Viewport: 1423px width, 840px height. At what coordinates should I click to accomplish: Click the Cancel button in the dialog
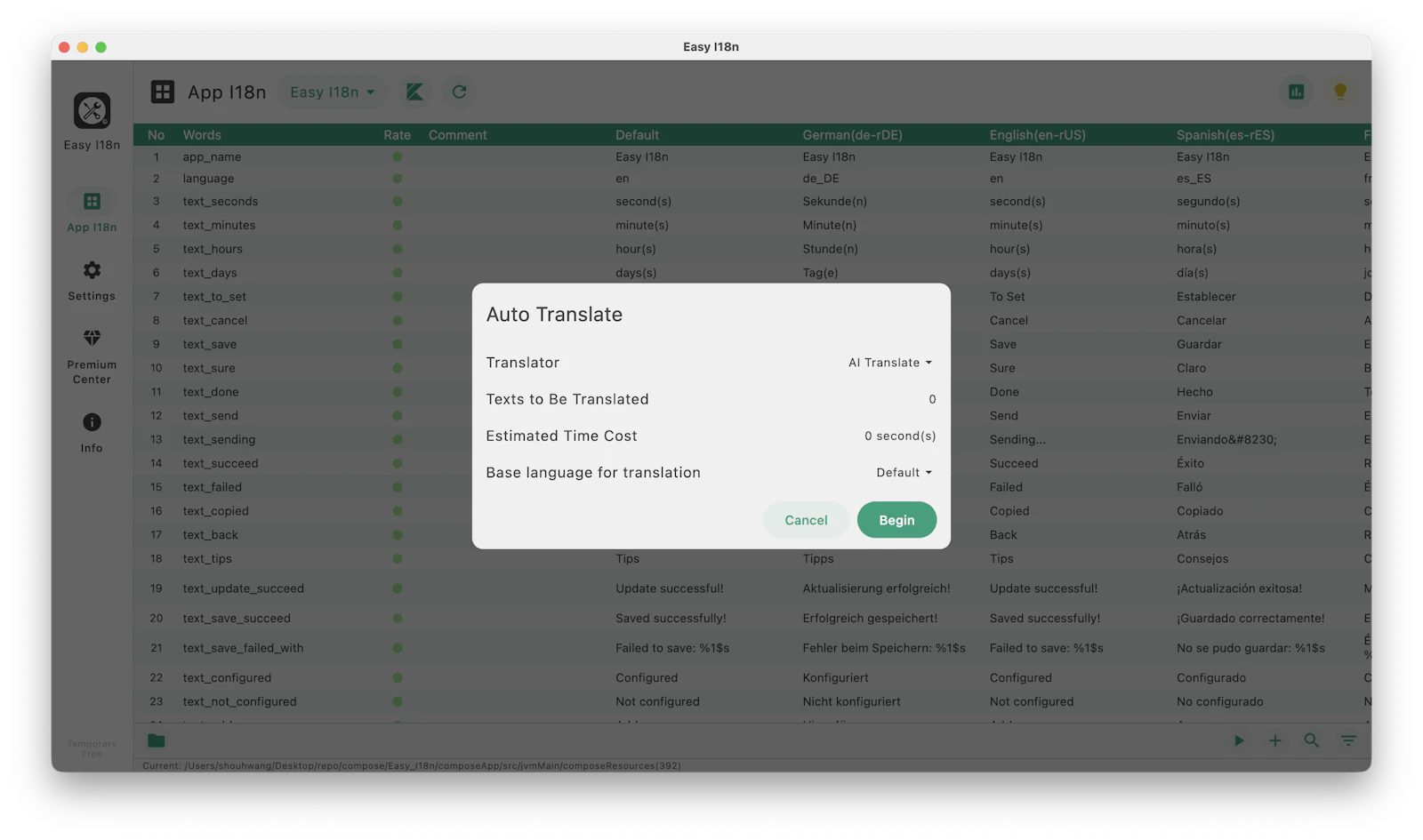tap(806, 520)
